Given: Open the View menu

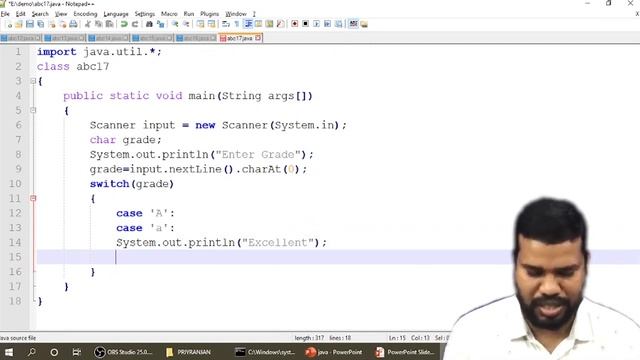Looking at the screenshot, I should click(x=61, y=14).
